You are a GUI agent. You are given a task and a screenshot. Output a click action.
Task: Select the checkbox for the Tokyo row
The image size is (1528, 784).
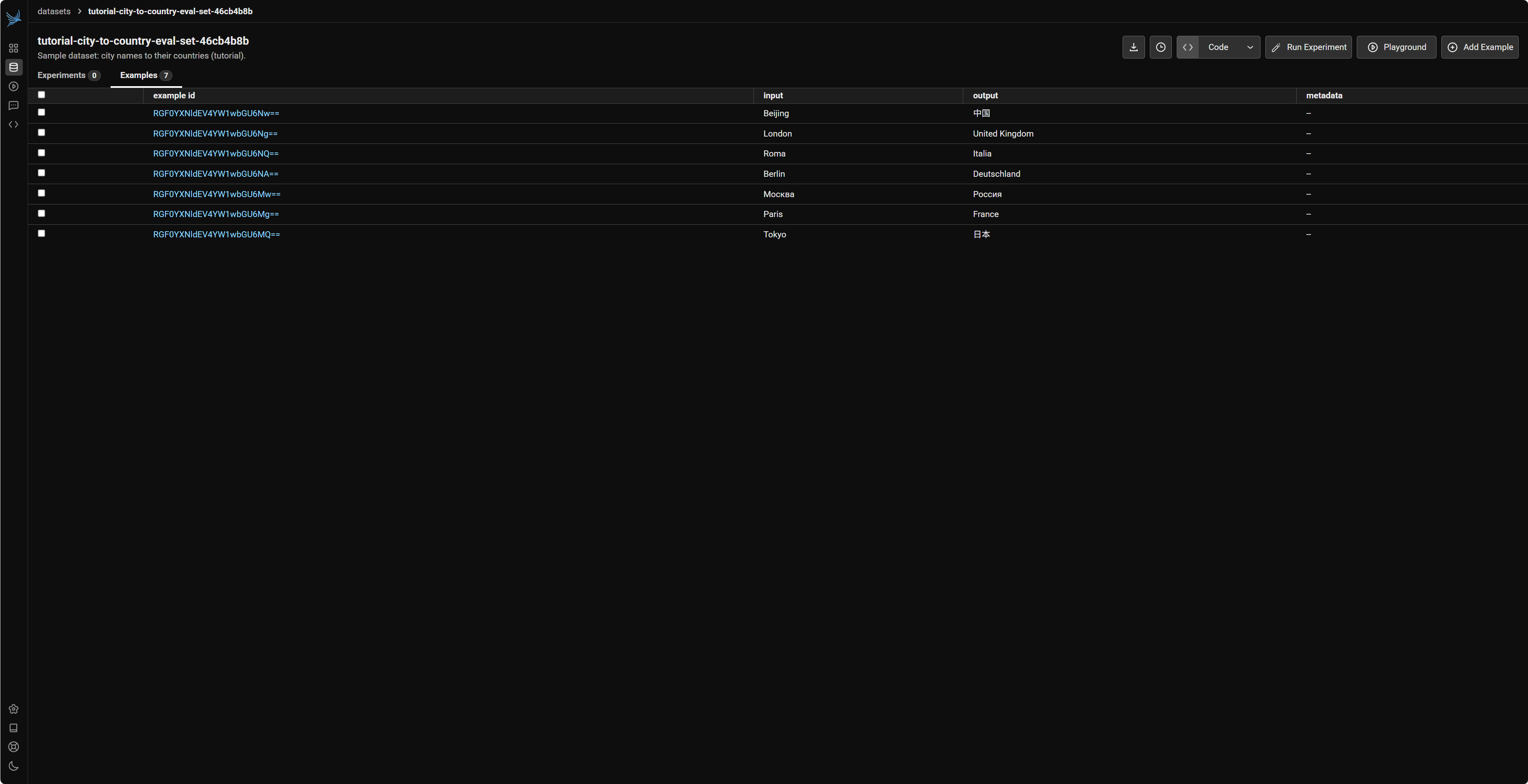tap(41, 233)
